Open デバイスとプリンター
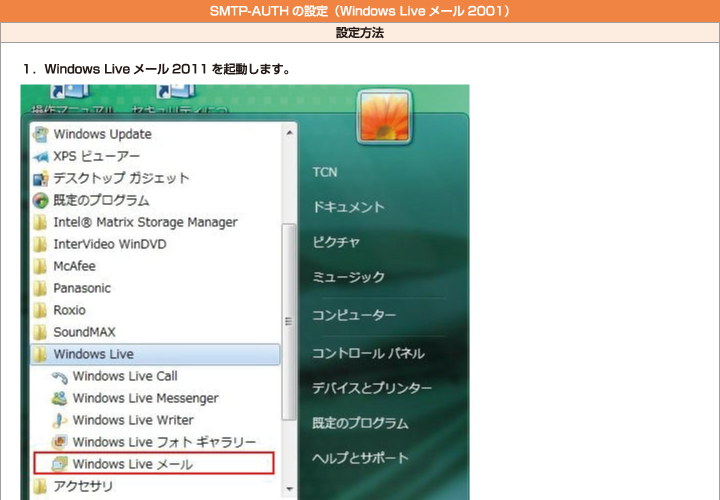 [x=372, y=388]
